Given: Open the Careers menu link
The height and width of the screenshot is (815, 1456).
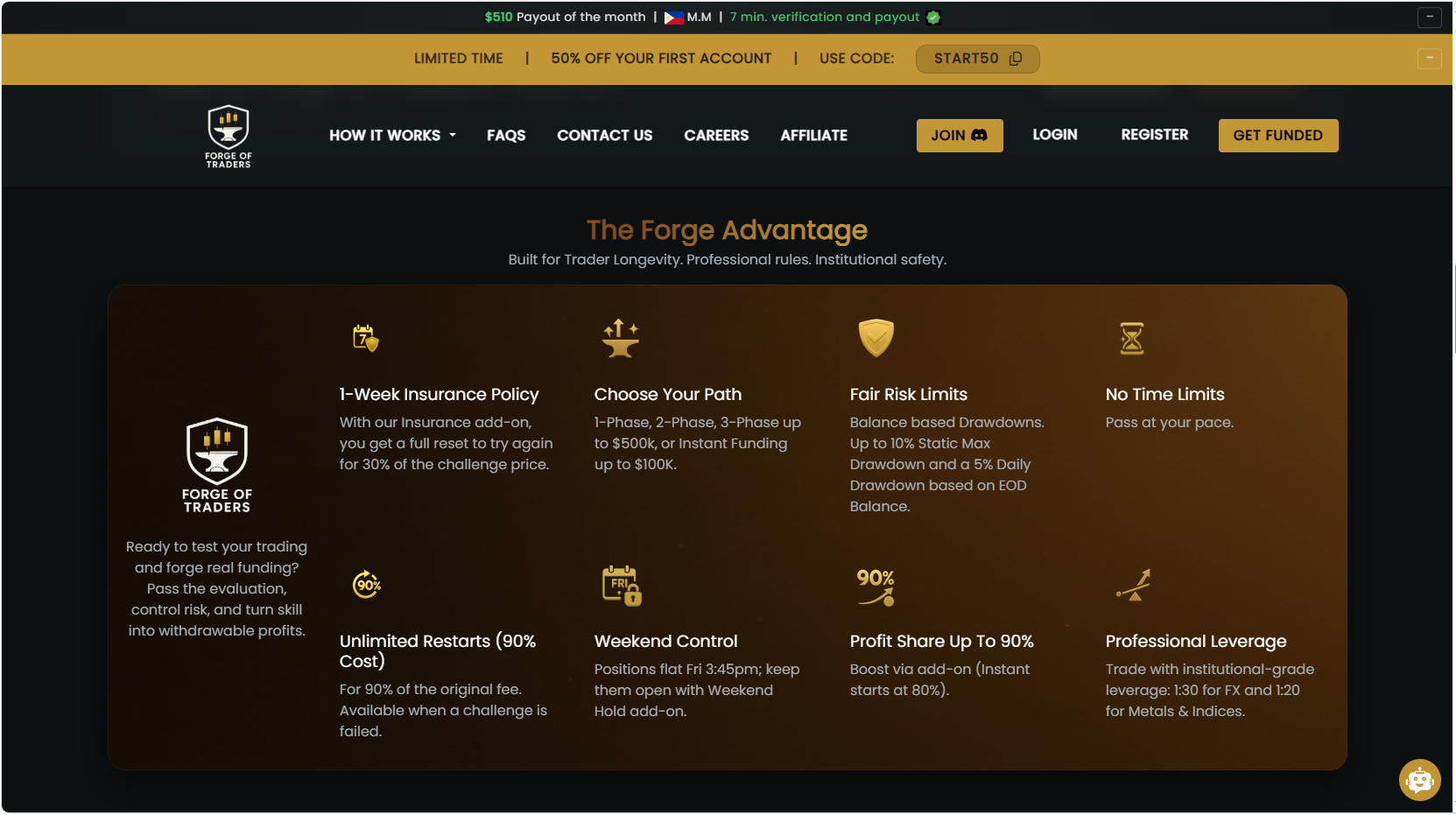Looking at the screenshot, I should (x=716, y=136).
